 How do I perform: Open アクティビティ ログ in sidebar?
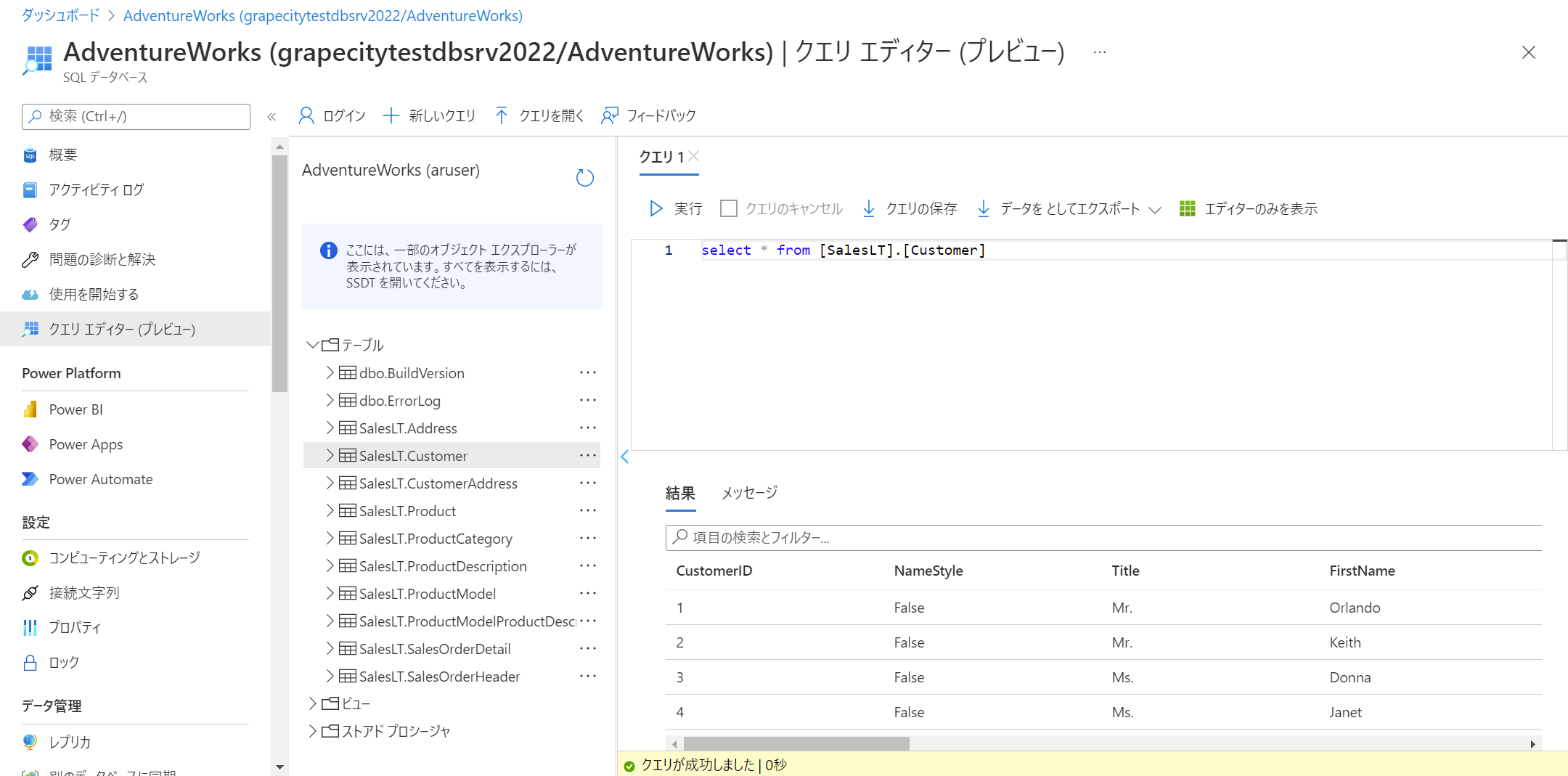(x=96, y=189)
